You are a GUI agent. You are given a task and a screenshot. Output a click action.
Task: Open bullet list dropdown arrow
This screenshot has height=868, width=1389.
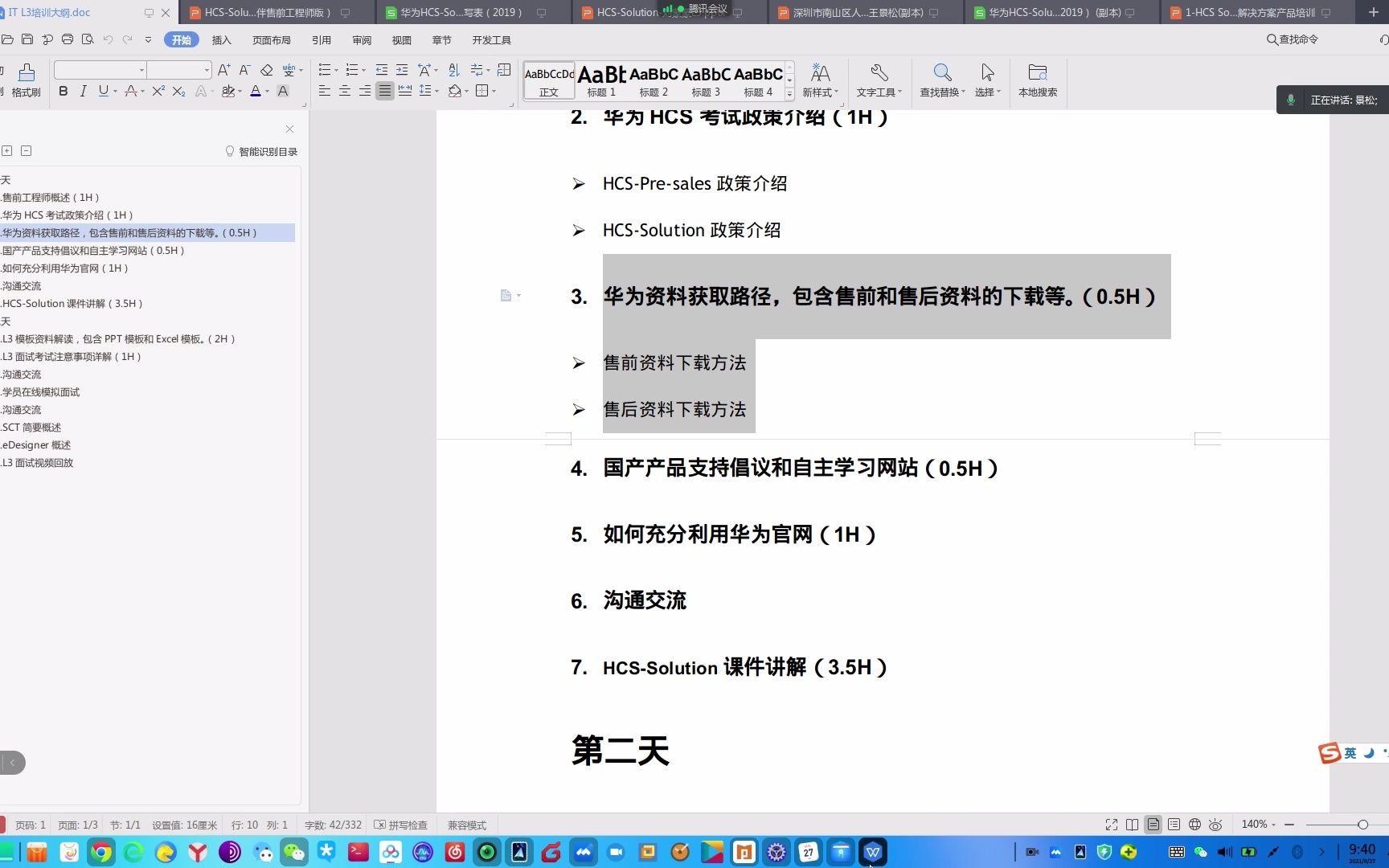click(336, 70)
